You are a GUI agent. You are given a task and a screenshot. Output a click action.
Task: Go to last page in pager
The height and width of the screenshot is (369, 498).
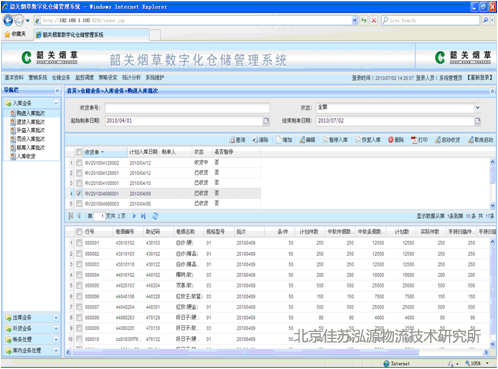tap(143, 216)
